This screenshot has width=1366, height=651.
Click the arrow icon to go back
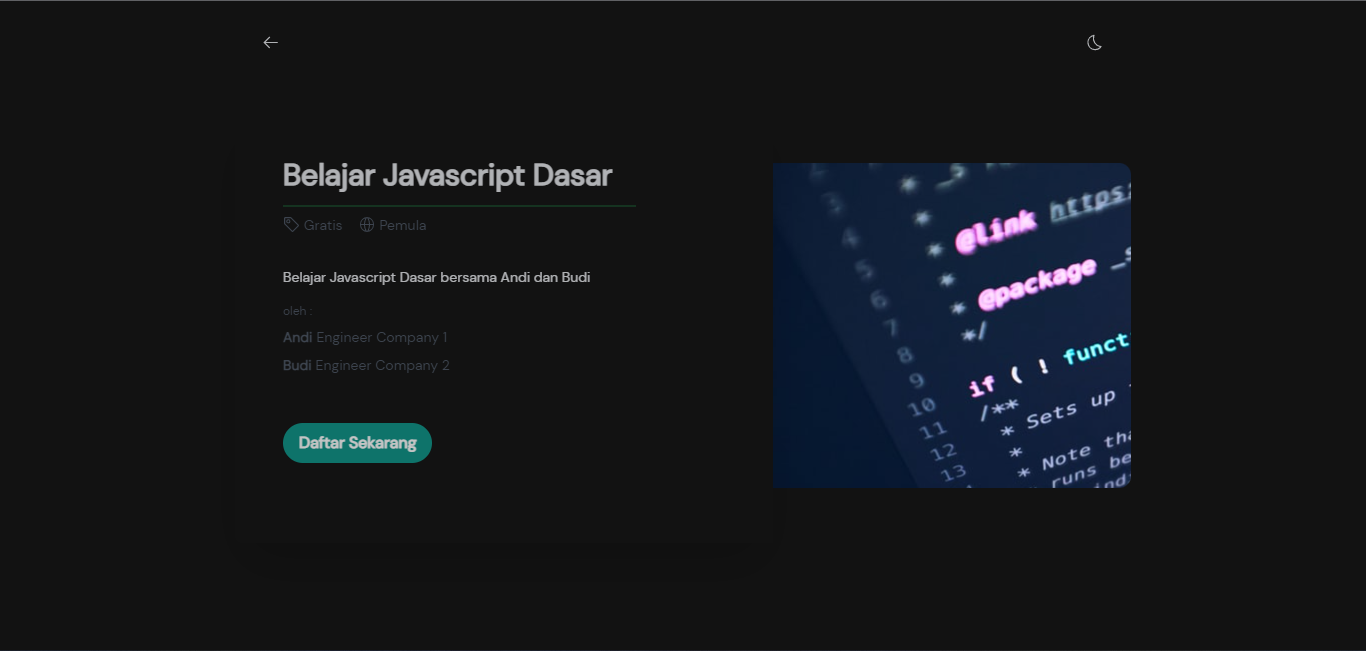point(270,42)
